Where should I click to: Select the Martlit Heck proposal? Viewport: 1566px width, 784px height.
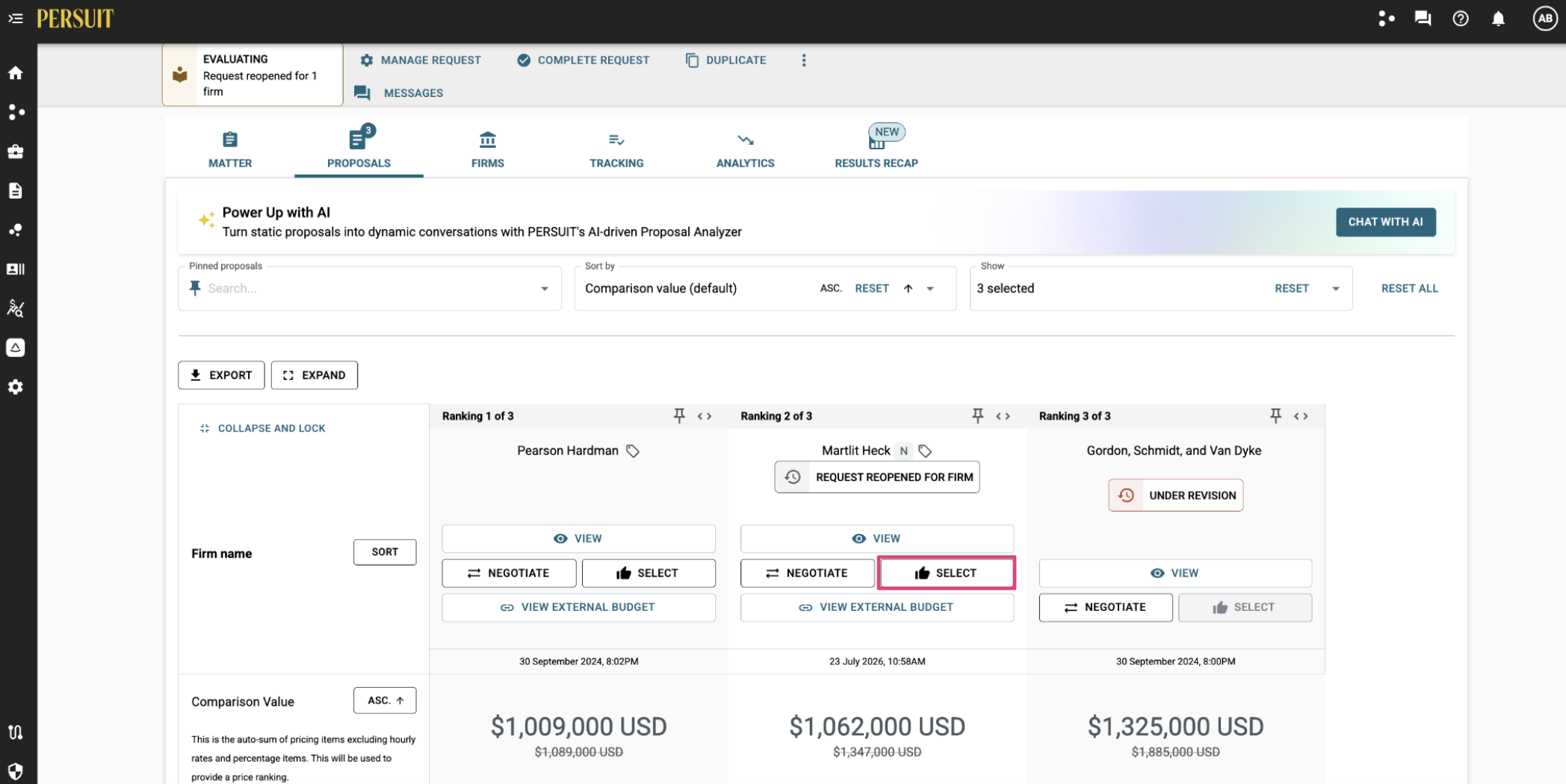coord(947,573)
